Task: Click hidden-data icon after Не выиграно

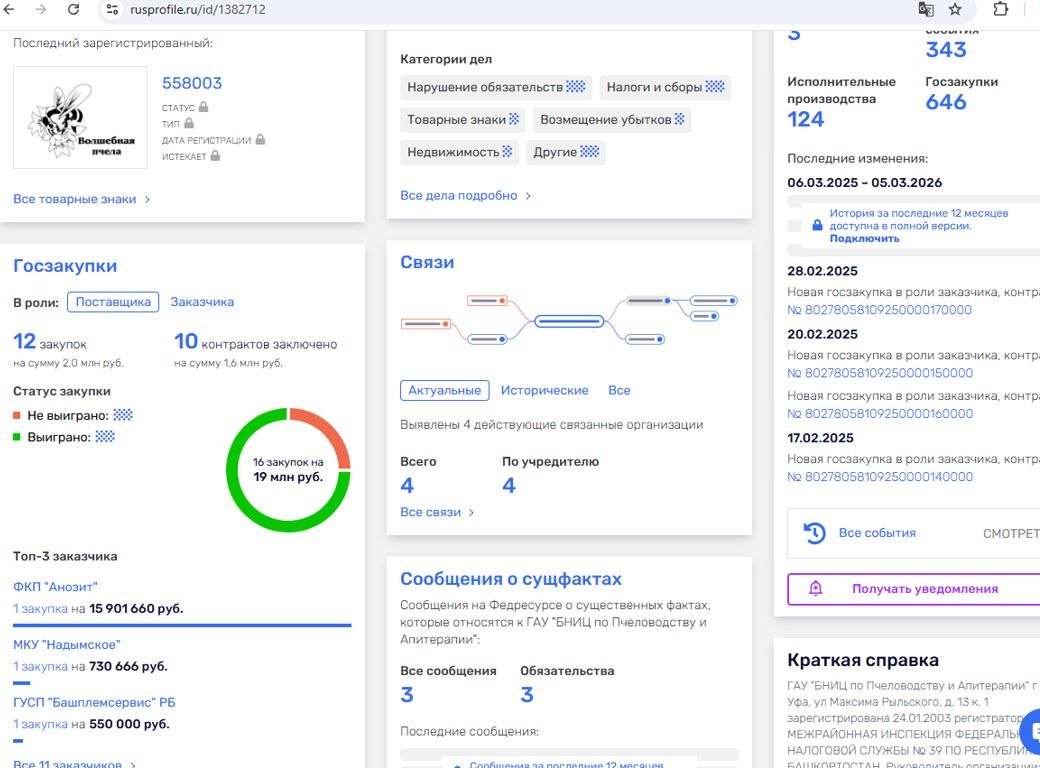Action: pyautogui.click(x=123, y=415)
